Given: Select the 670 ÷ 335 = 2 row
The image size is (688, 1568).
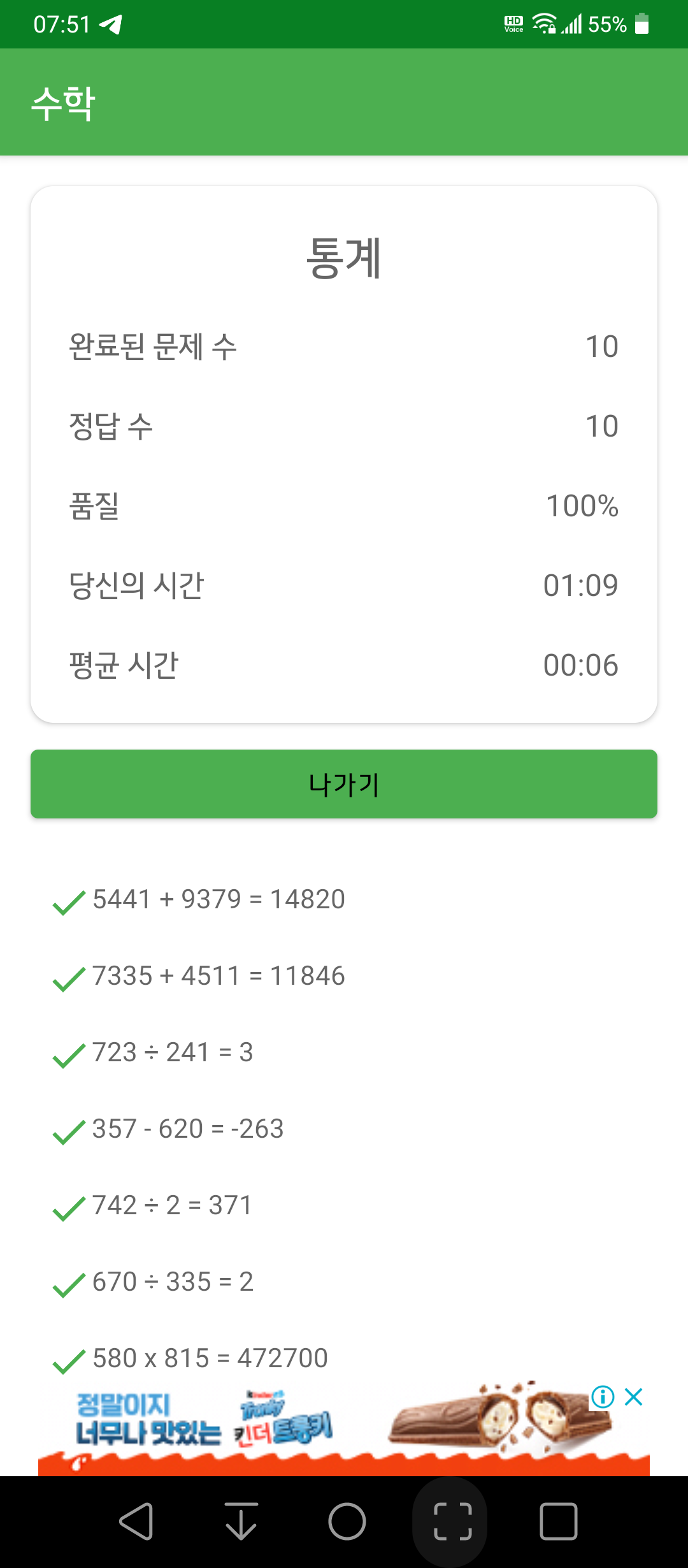Looking at the screenshot, I should [344, 1282].
